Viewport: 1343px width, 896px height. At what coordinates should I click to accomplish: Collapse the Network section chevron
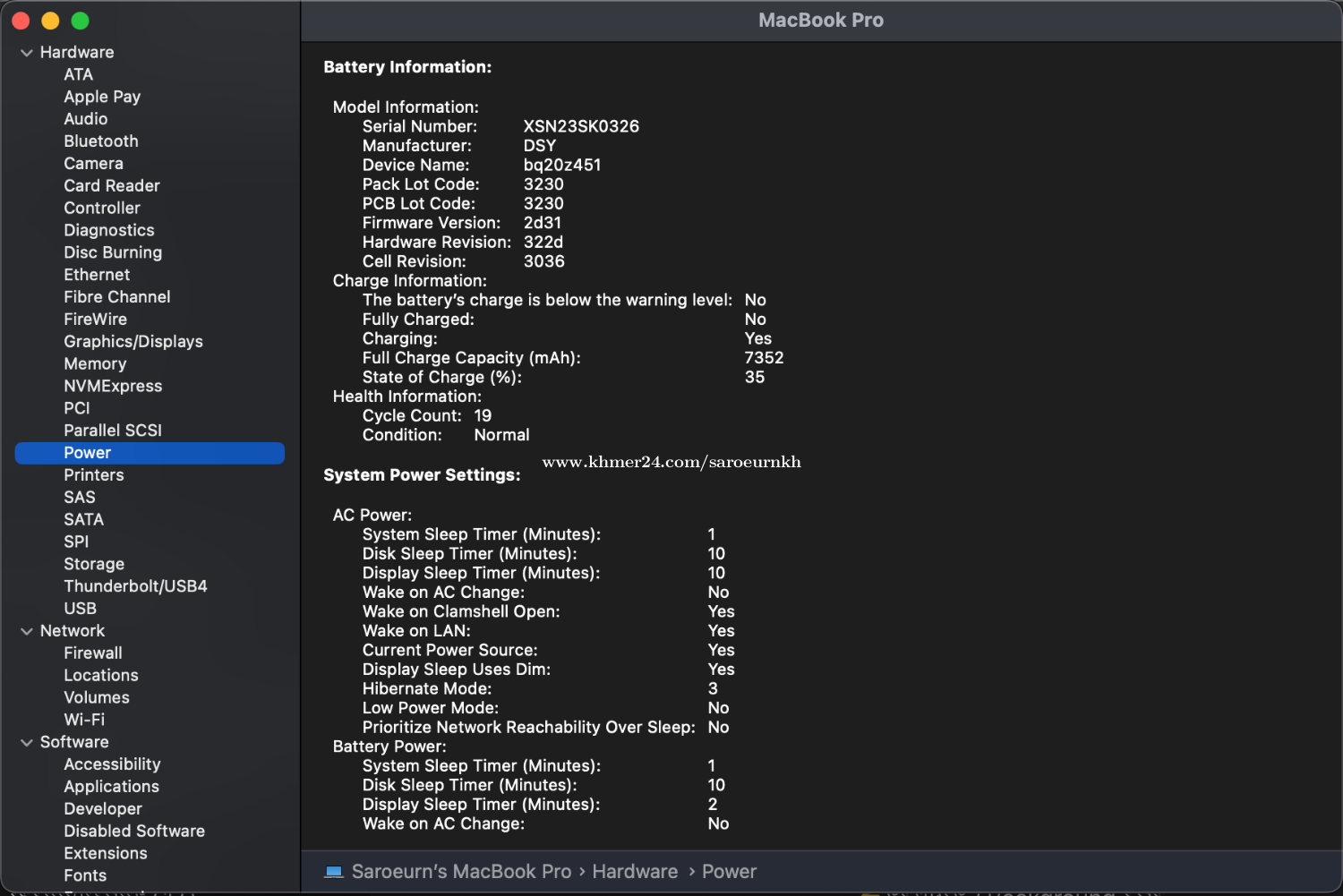coord(26,631)
